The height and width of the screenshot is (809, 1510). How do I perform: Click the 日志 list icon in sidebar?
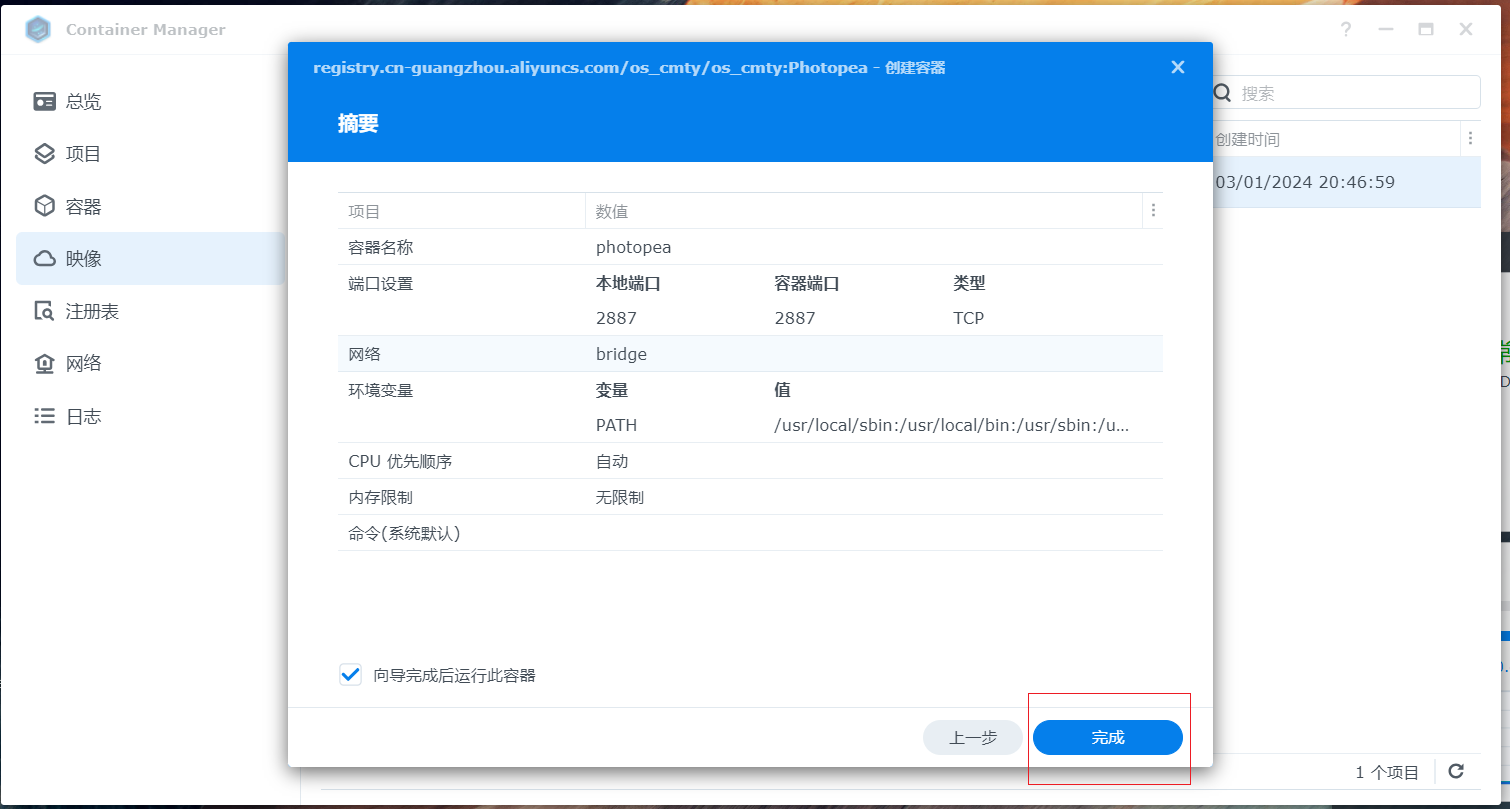click(44, 416)
